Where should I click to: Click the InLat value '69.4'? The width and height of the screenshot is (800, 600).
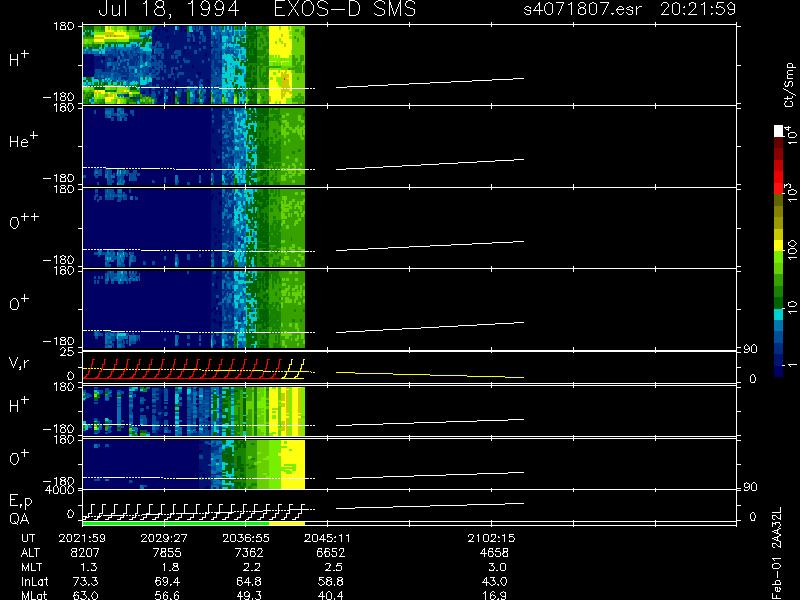(x=167, y=582)
